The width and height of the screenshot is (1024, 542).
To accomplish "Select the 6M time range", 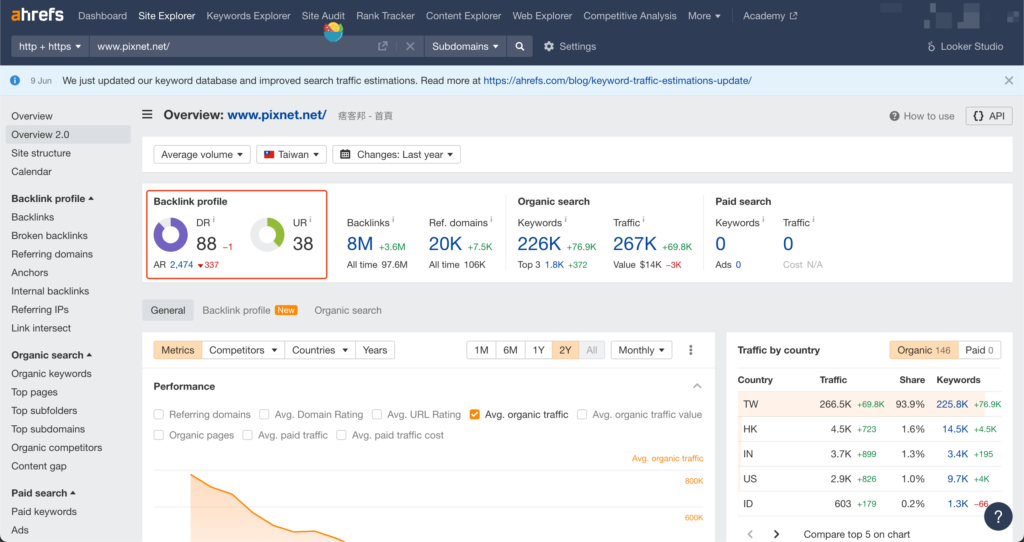I will pyautogui.click(x=510, y=350).
